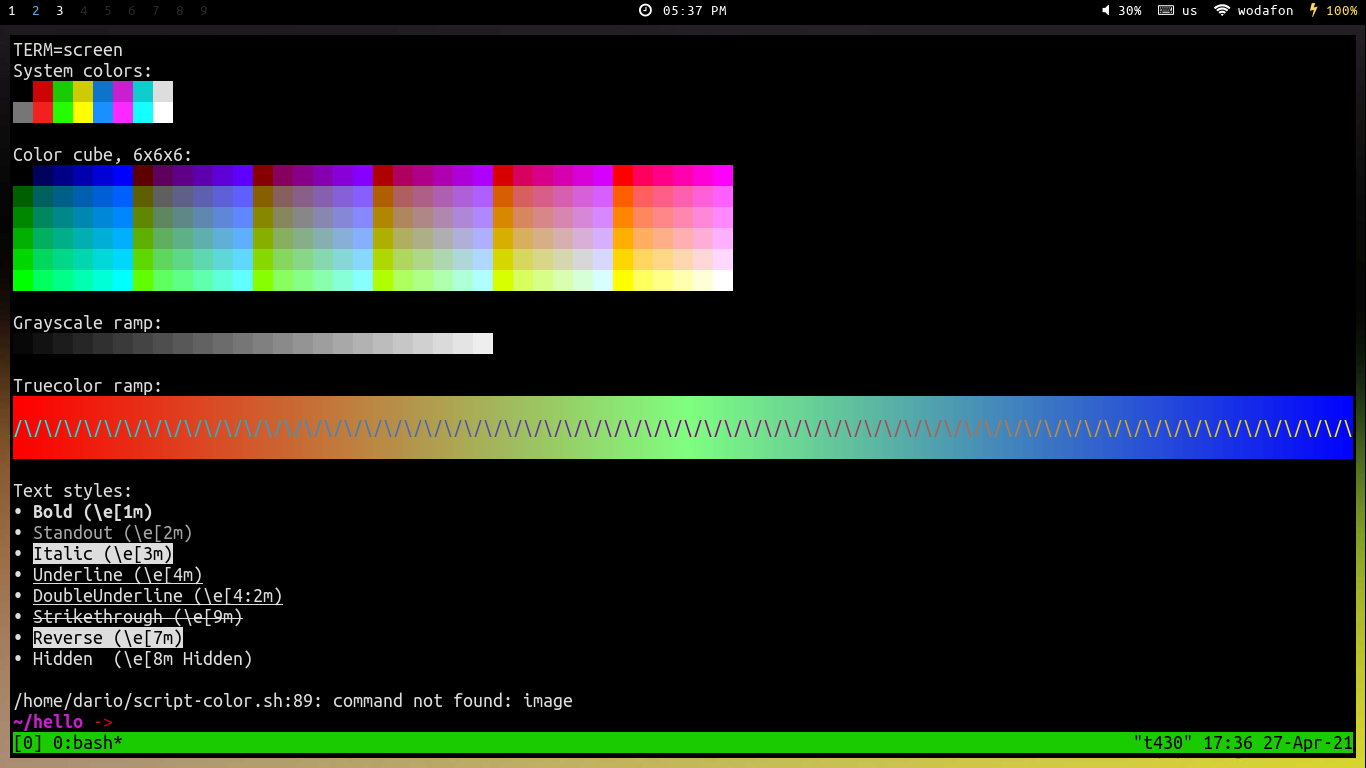The width and height of the screenshot is (1366, 768).
Task: Click the volume speaker icon
Action: [x=1106, y=10]
